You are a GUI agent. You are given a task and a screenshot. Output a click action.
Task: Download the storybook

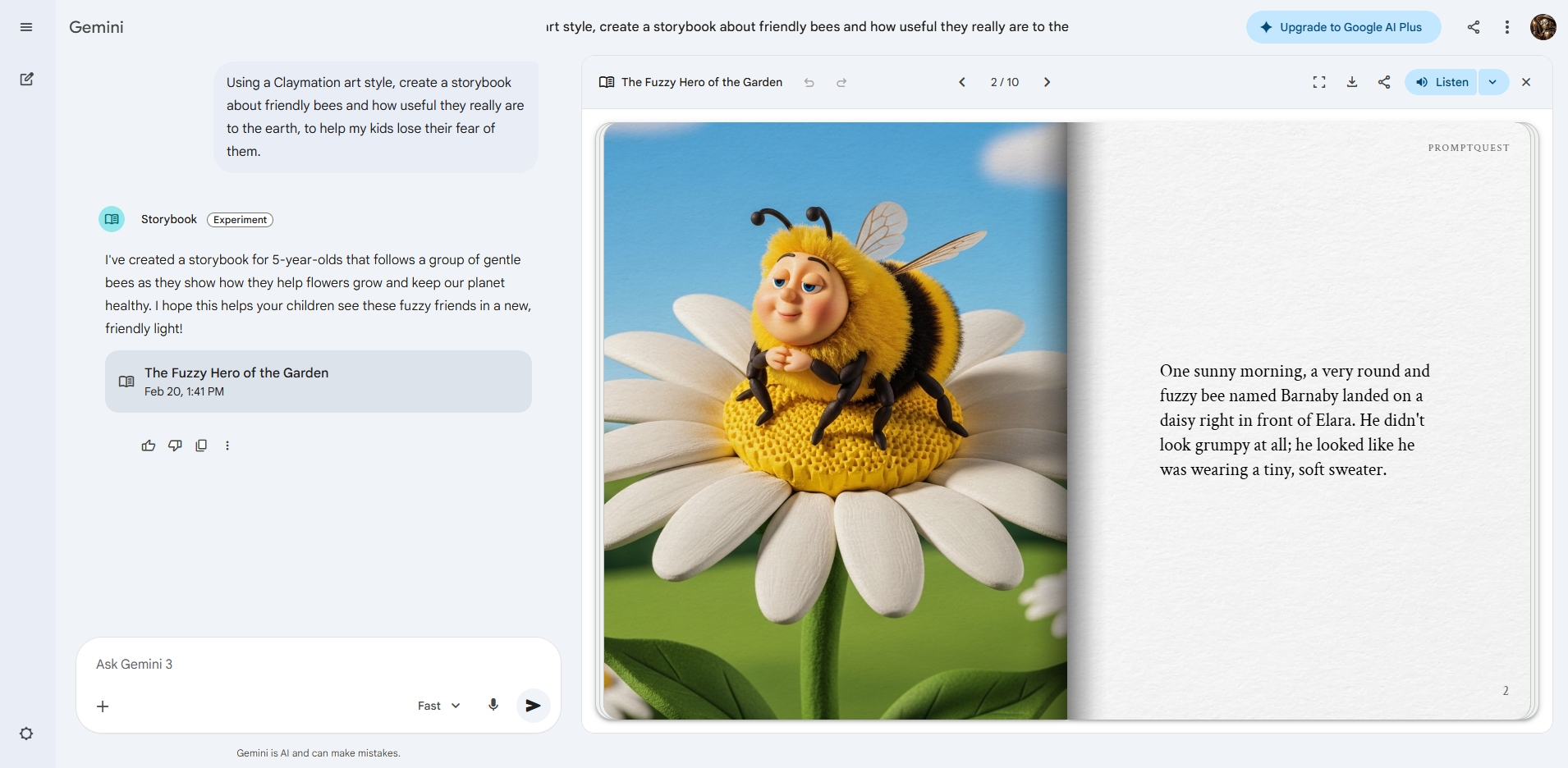(1352, 82)
